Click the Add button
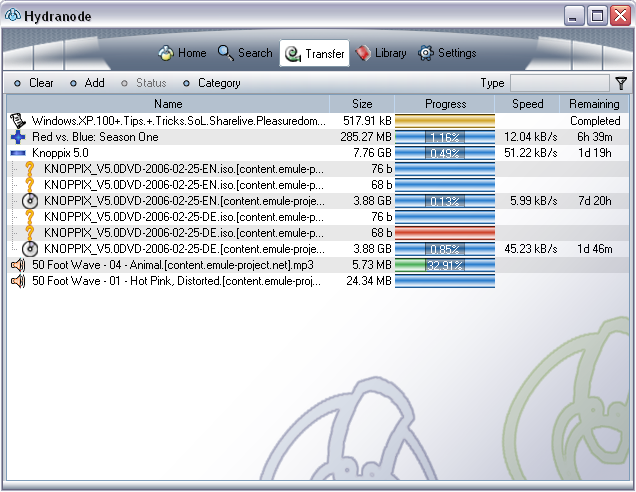The width and height of the screenshot is (636, 492). pos(87,83)
